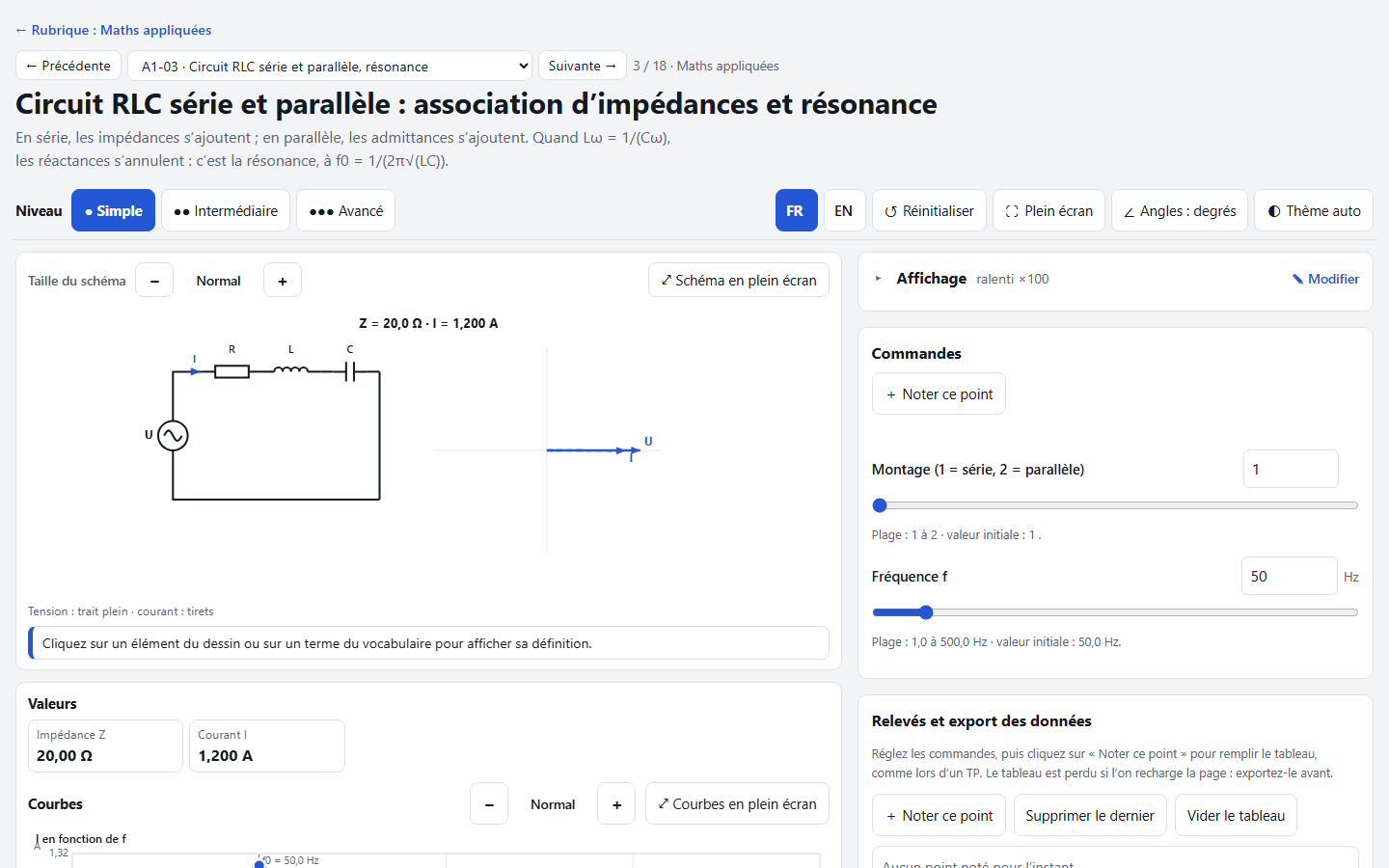Go to the Précédente lesson
Image resolution: width=1389 pixels, height=868 pixels.
[68, 66]
